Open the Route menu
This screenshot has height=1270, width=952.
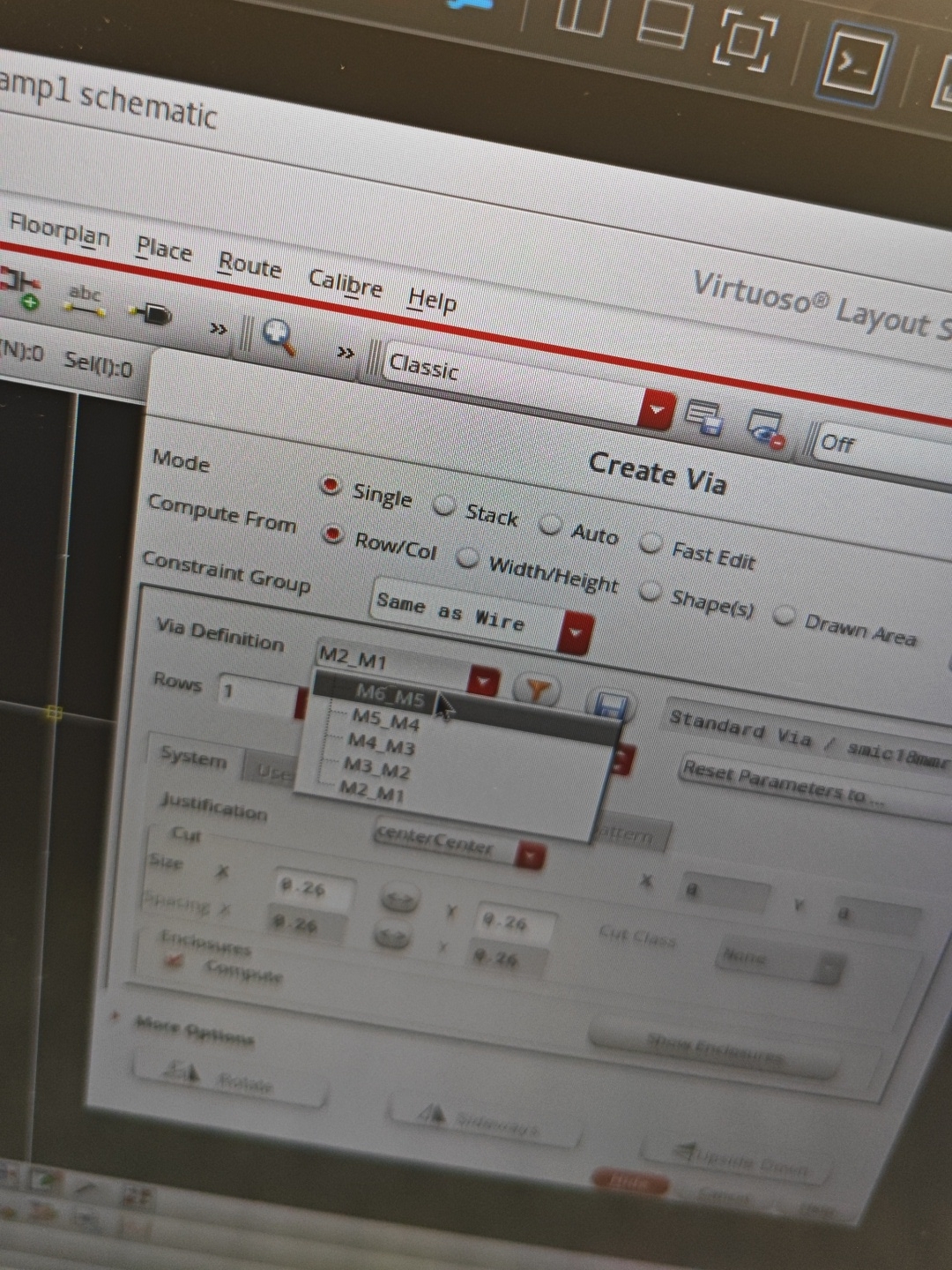pos(249,264)
